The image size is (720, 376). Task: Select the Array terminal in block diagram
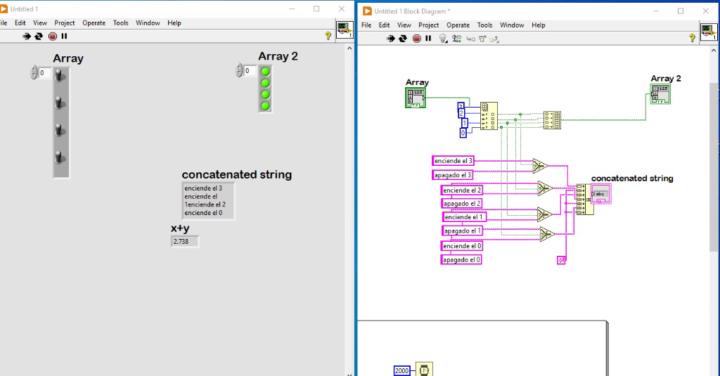pyautogui.click(x=416, y=97)
